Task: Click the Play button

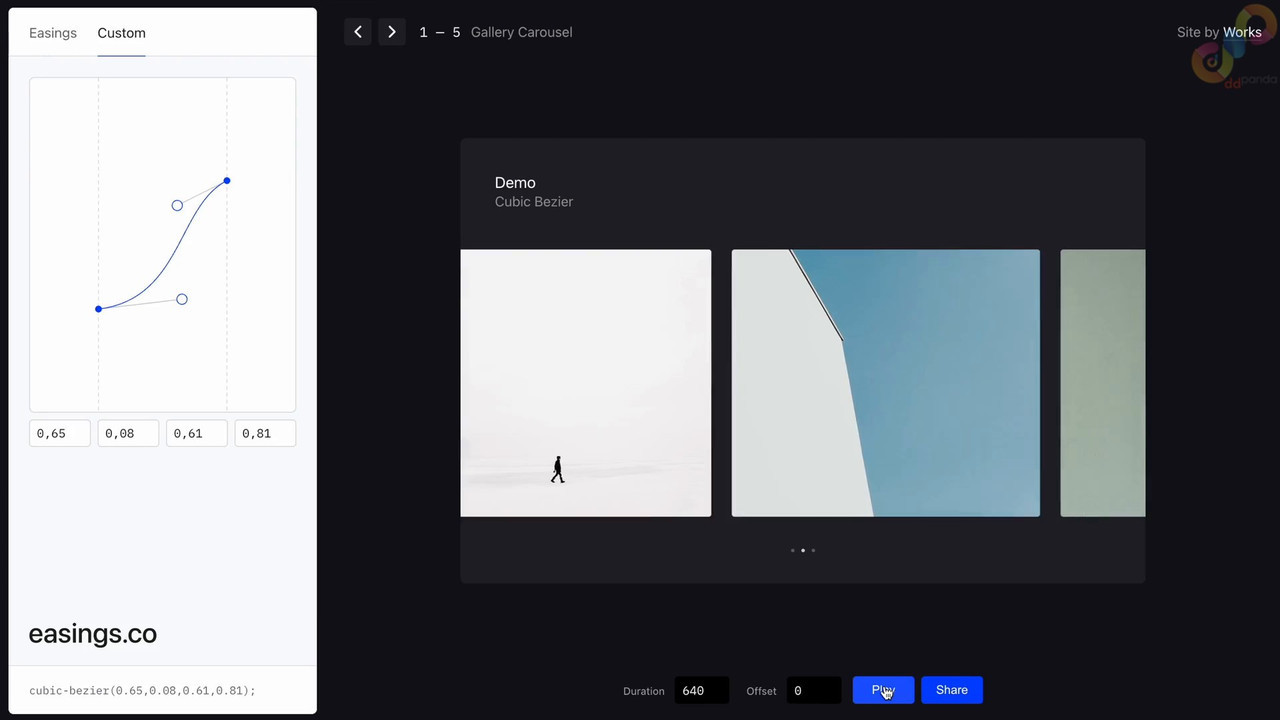Action: tap(883, 690)
